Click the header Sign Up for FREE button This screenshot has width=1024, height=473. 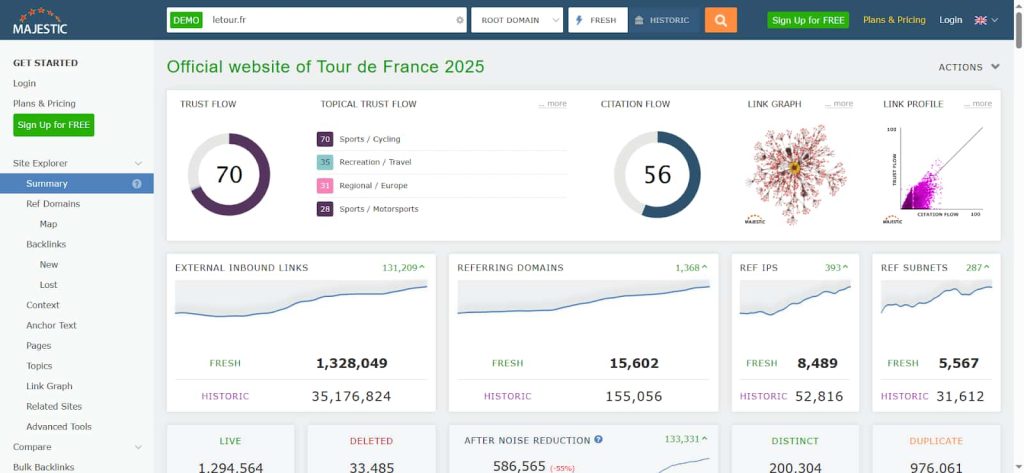(808, 20)
